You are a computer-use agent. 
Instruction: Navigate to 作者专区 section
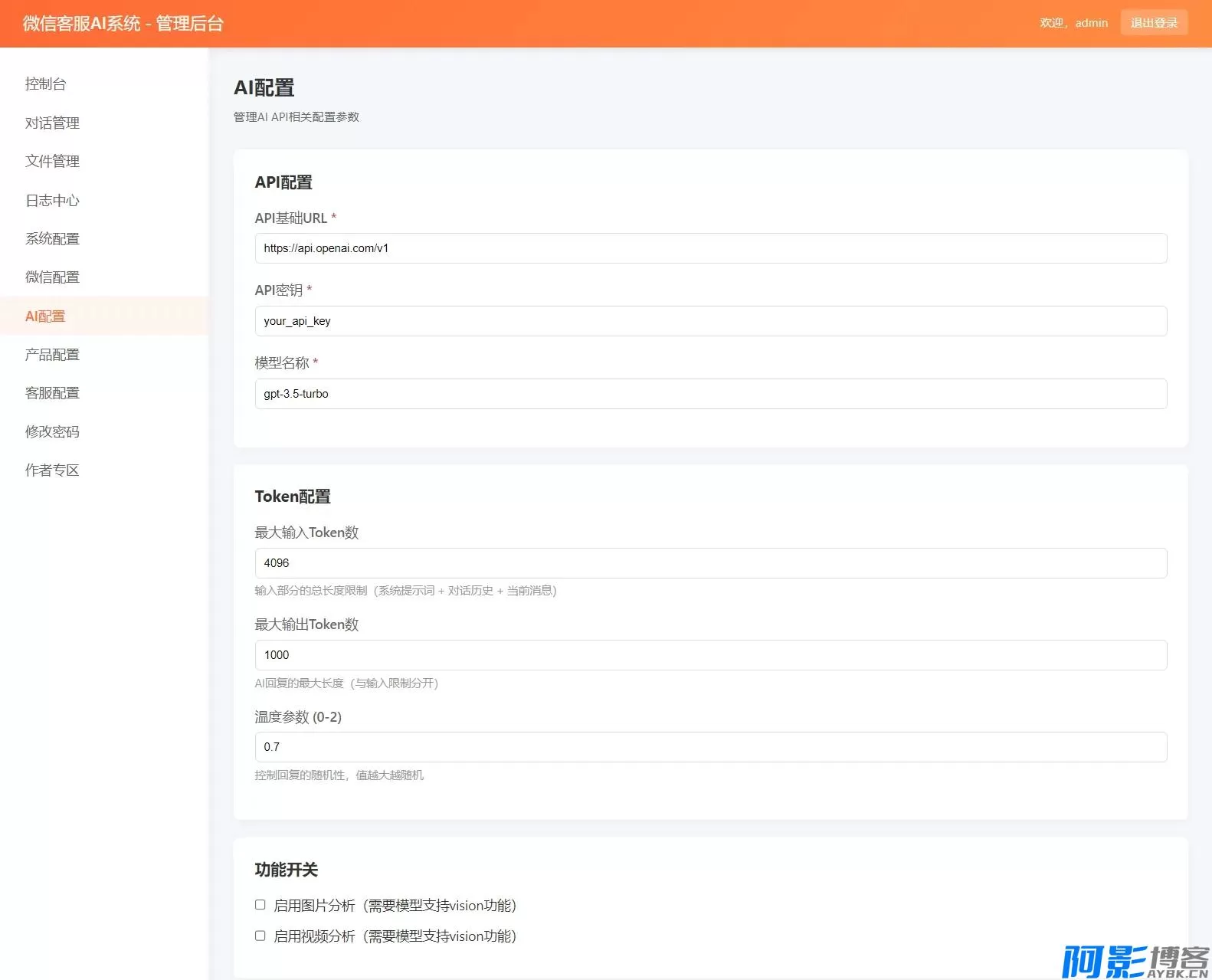[52, 470]
